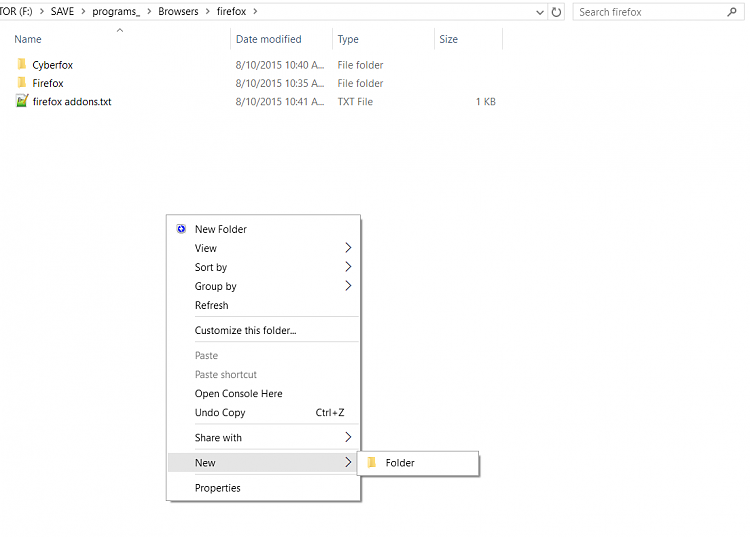
Task: Expand the Share with submenu arrow
Action: click(348, 437)
